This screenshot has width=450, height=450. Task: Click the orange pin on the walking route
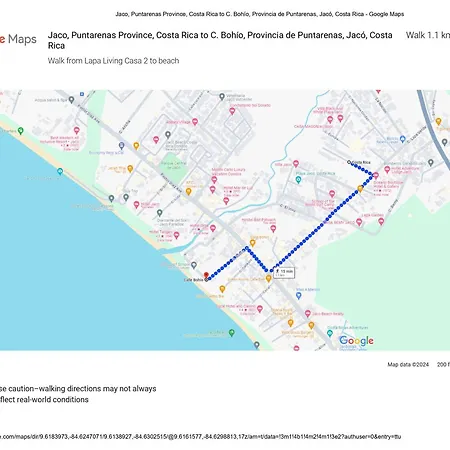coord(360,189)
